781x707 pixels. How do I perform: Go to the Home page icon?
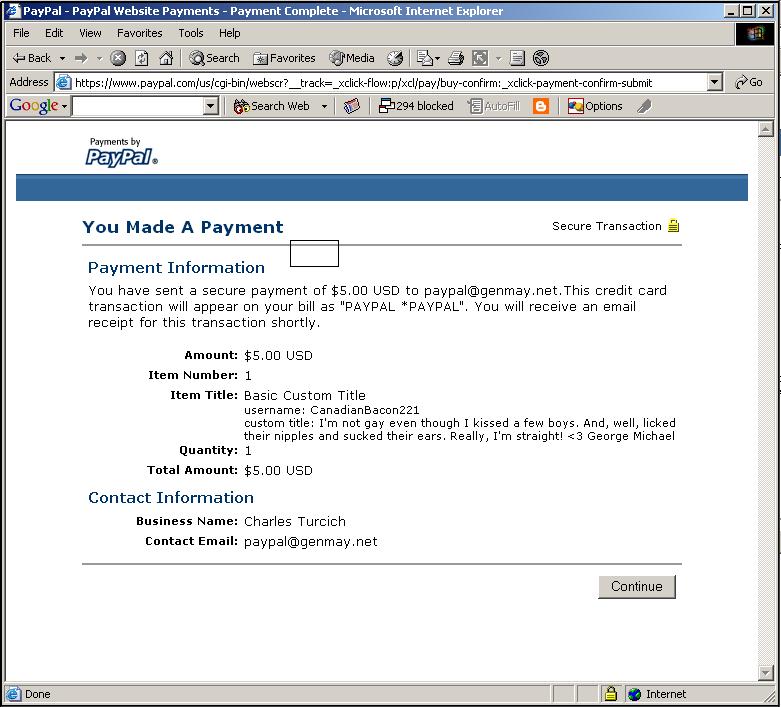pyautogui.click(x=166, y=58)
